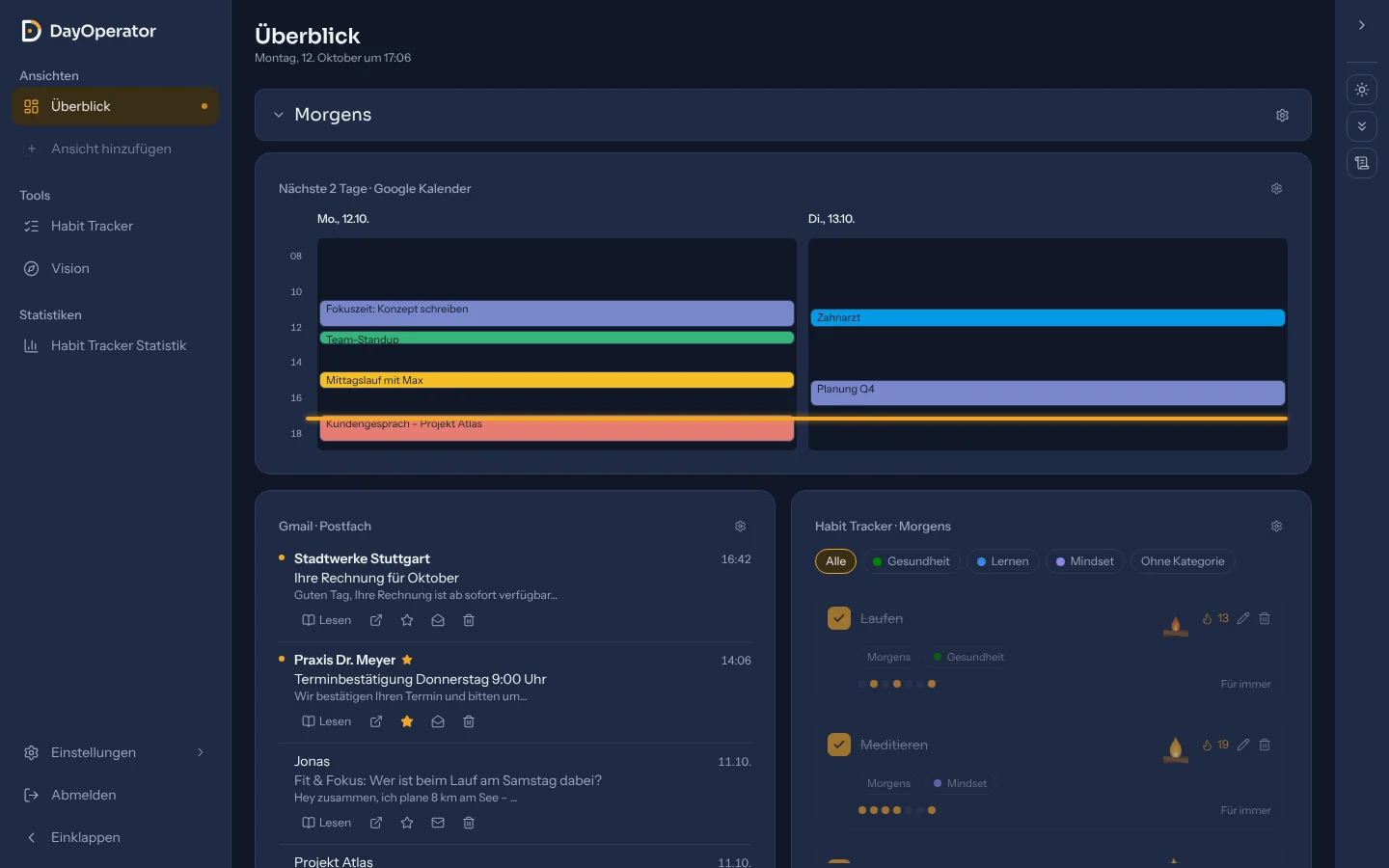Click the notes scroll icon in right panel
Viewport: 1389px width, 868px height.
(1362, 163)
